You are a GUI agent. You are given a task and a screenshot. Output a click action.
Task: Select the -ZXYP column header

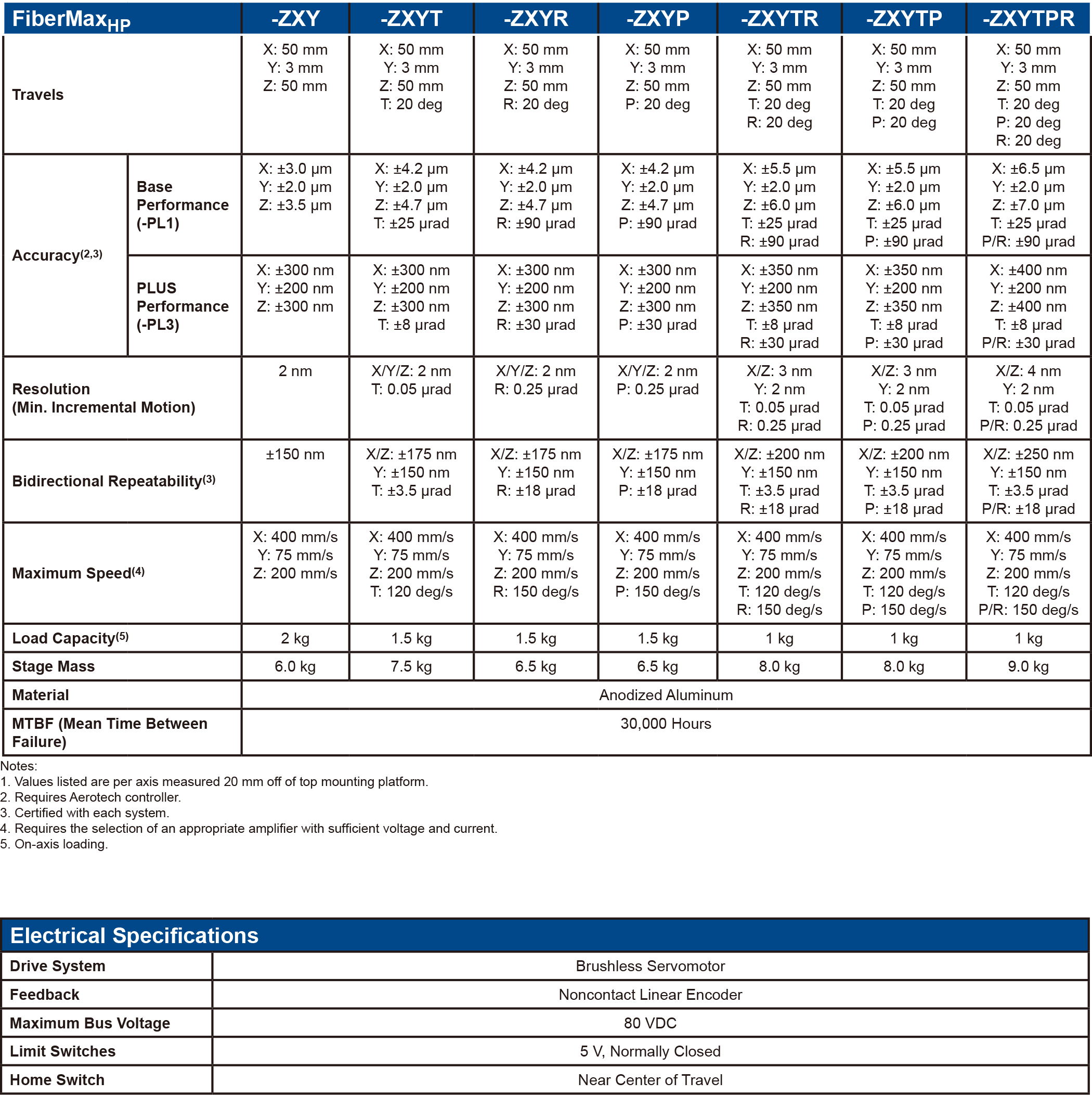[x=657, y=19]
